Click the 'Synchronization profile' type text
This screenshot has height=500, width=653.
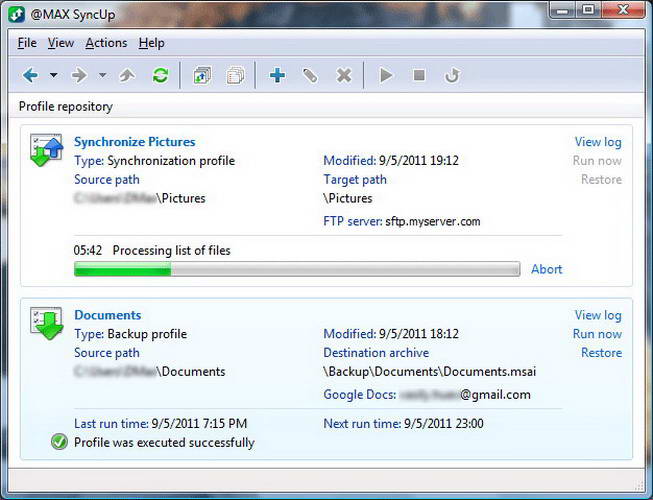tap(171, 161)
